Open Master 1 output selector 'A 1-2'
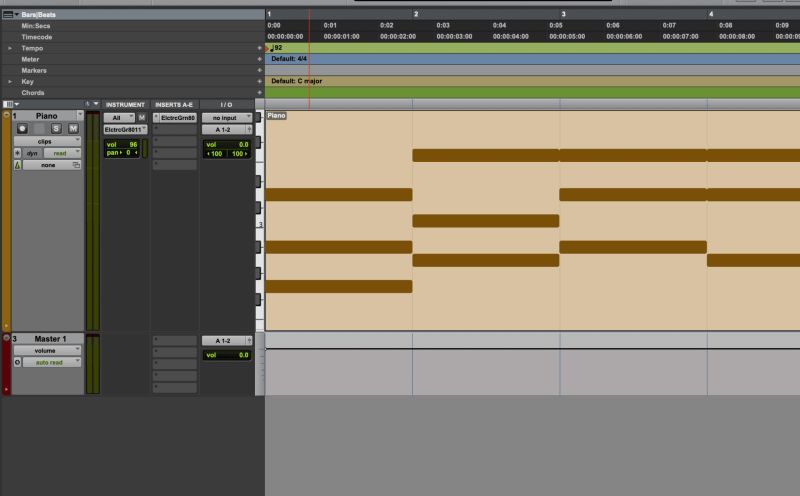The height and width of the screenshot is (496, 800). [x=224, y=341]
